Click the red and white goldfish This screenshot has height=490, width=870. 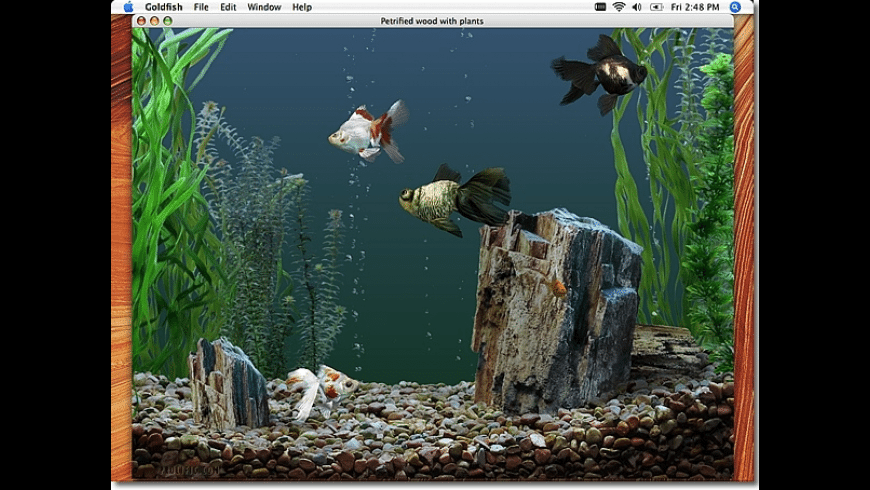(x=367, y=132)
